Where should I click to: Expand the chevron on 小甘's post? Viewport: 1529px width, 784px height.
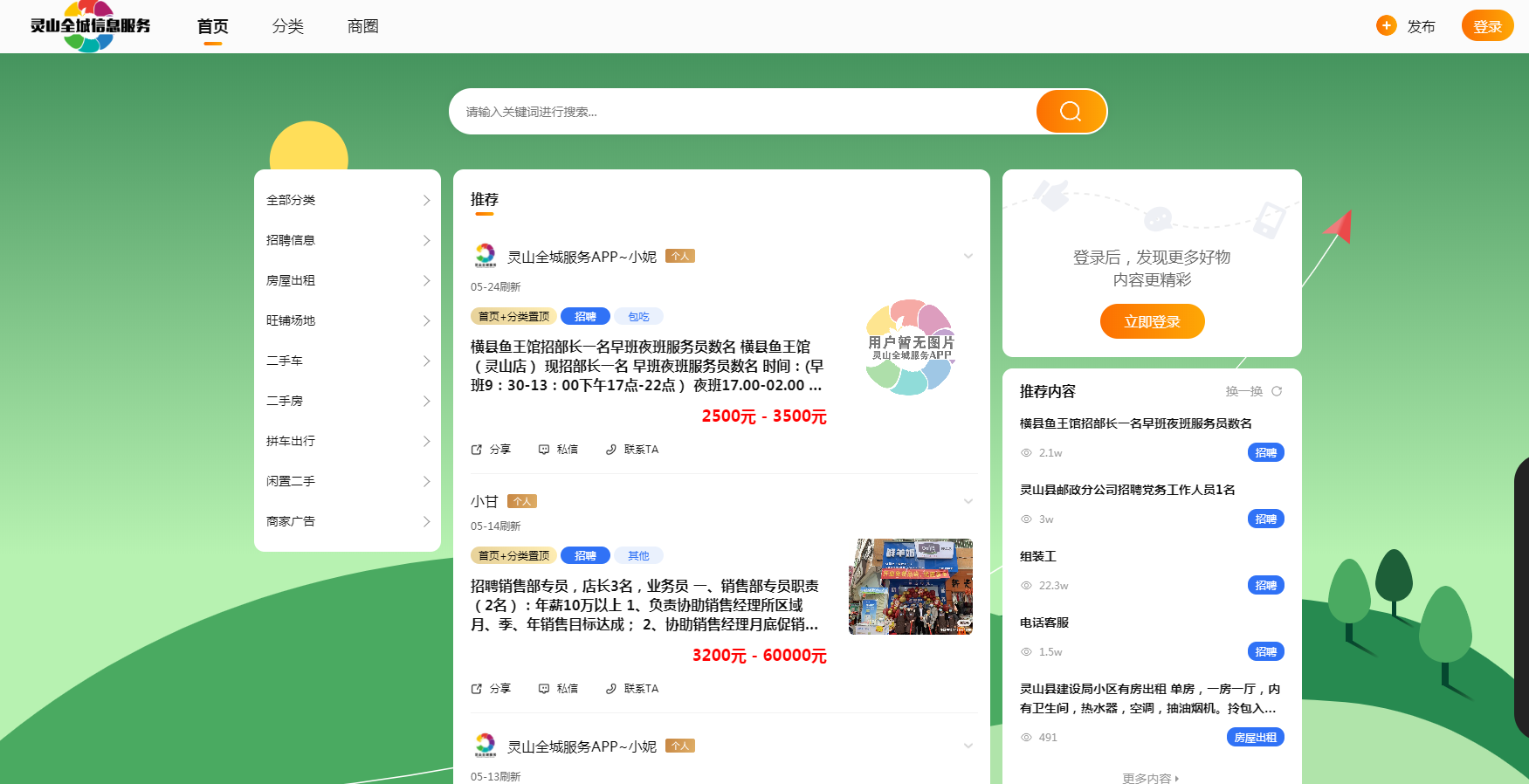click(x=968, y=502)
